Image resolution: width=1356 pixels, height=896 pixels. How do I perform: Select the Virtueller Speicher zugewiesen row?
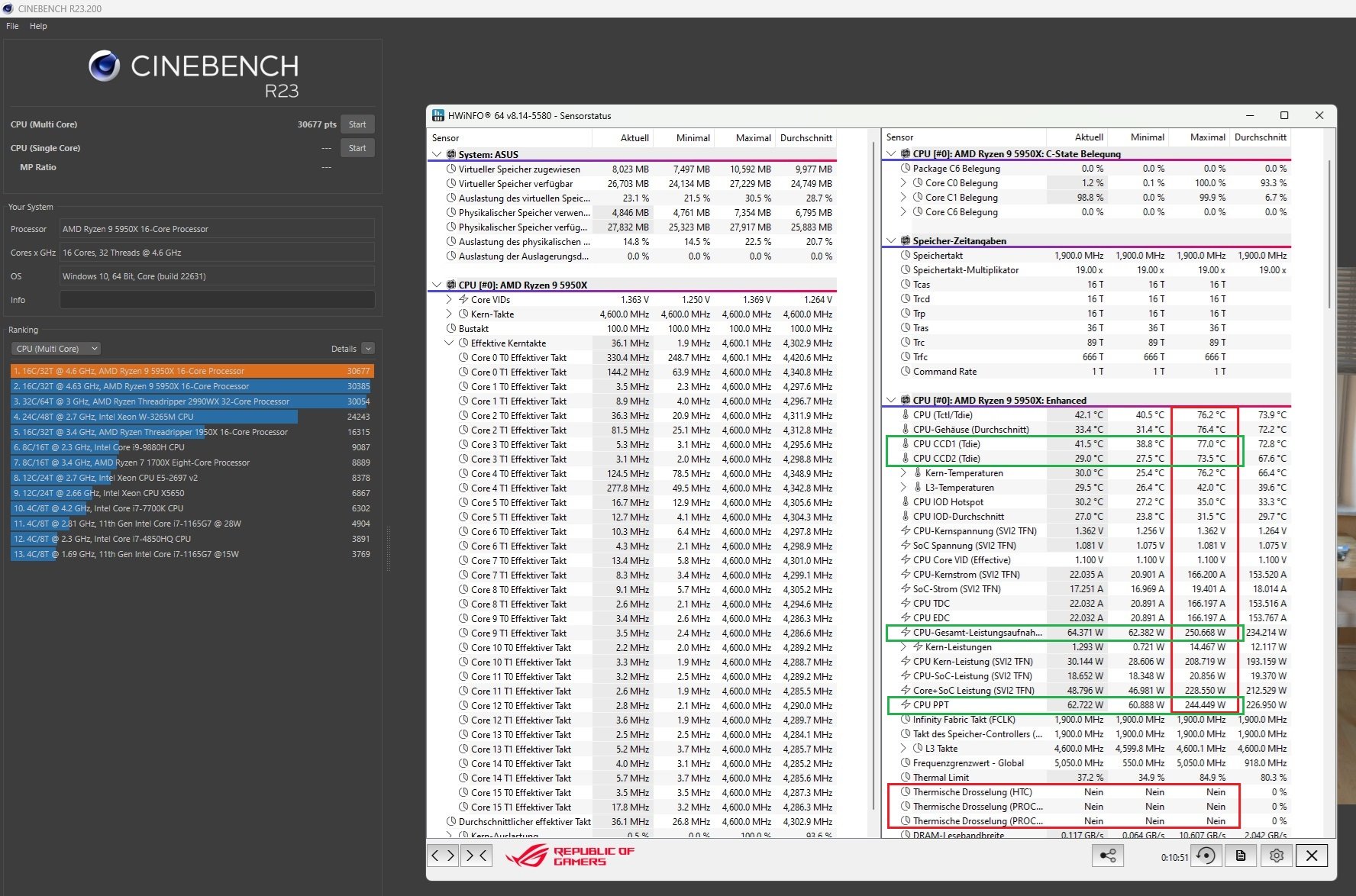click(x=634, y=169)
